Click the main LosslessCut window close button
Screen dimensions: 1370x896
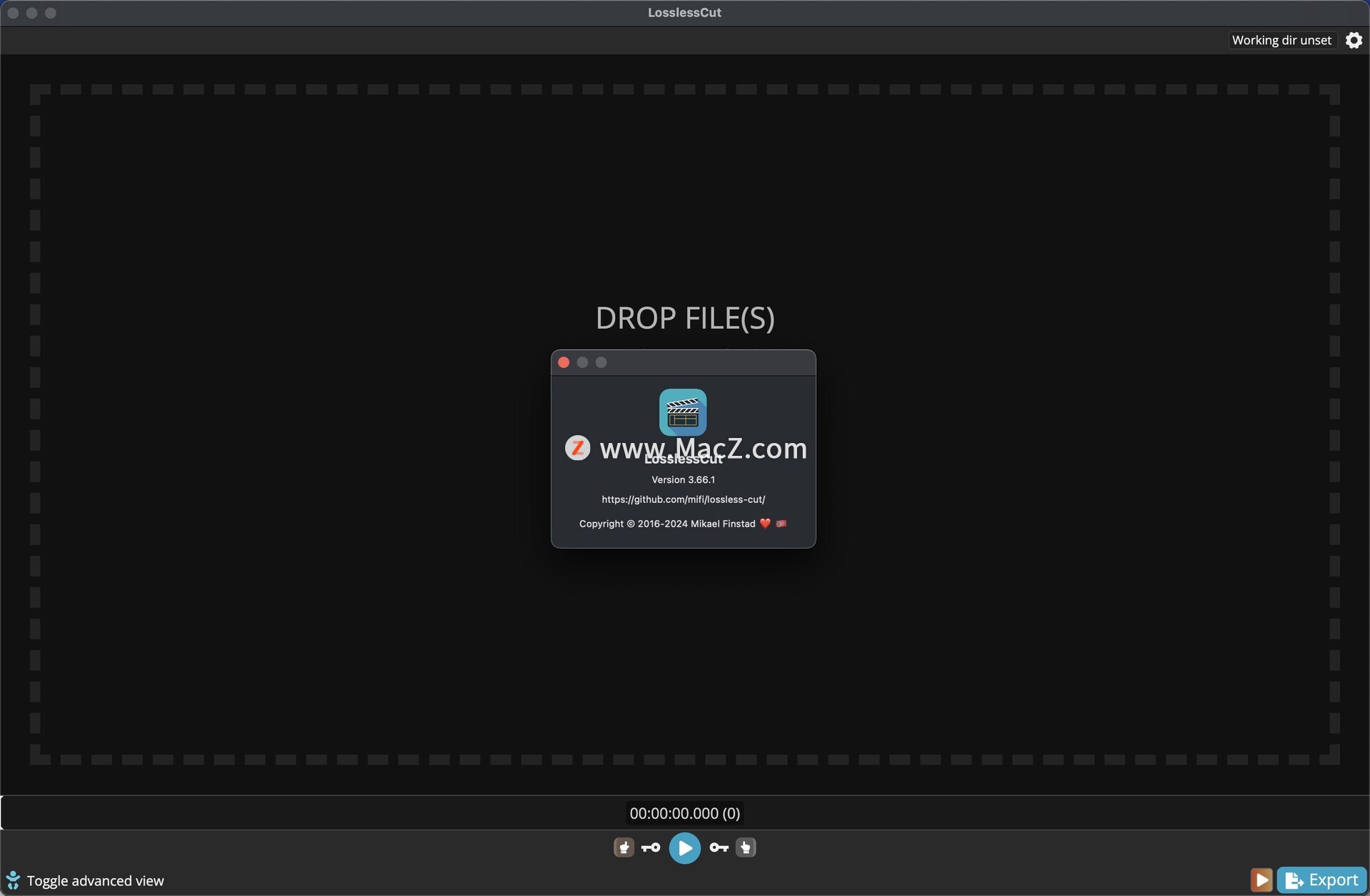click(13, 13)
